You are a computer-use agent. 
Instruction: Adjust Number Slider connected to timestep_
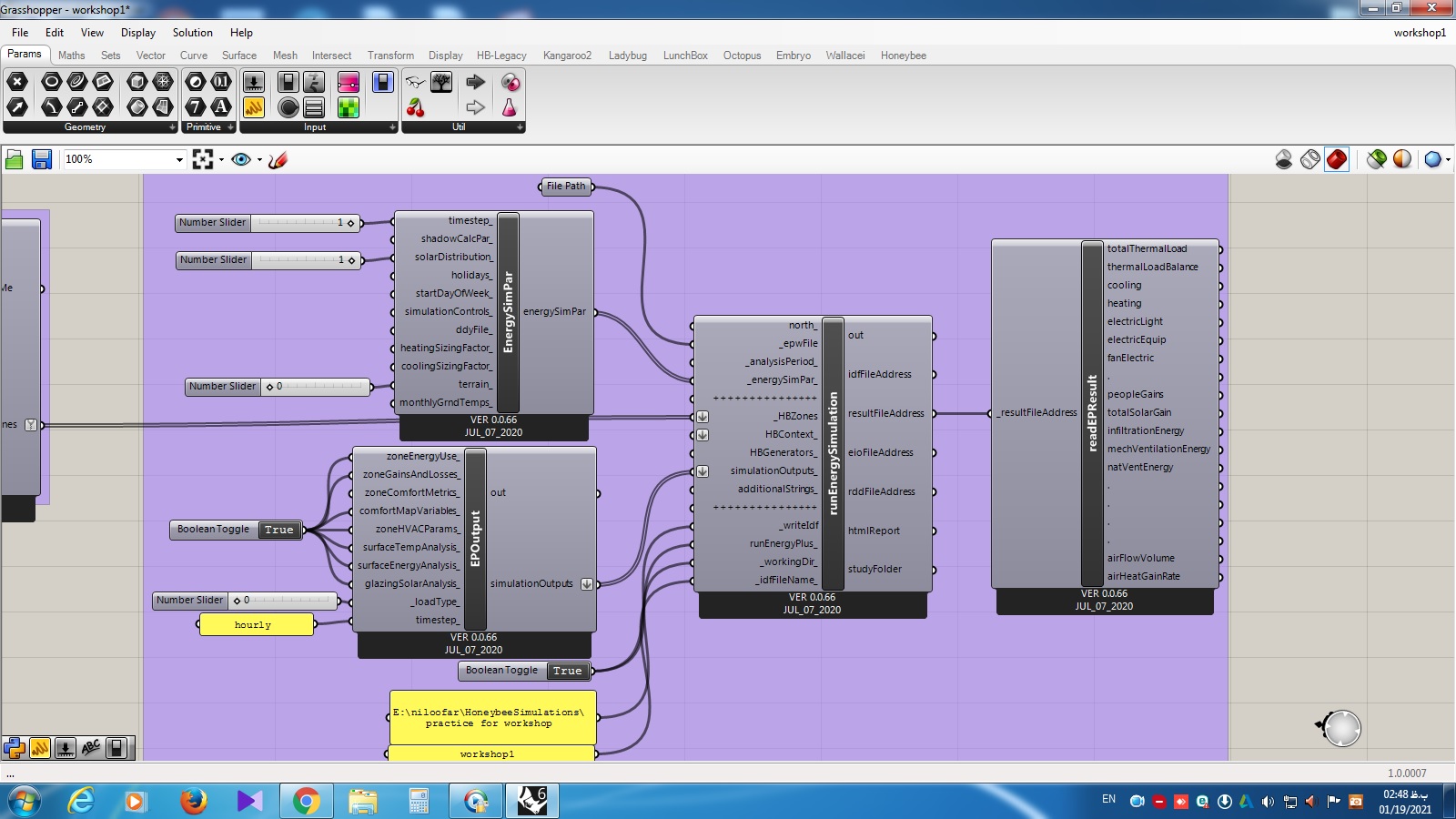pyautogui.click(x=269, y=223)
